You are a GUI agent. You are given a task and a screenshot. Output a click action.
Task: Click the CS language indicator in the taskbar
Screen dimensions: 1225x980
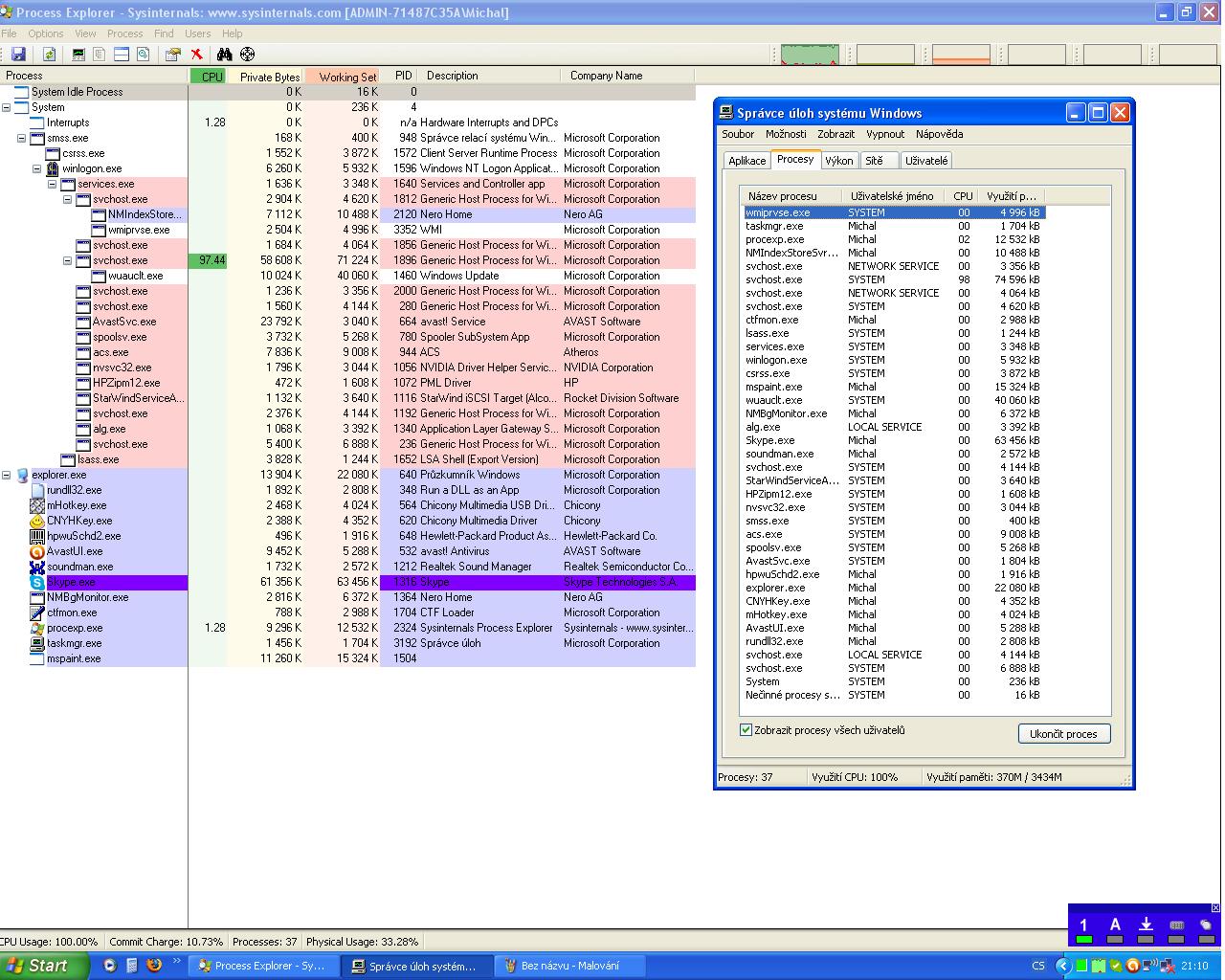(x=1038, y=966)
